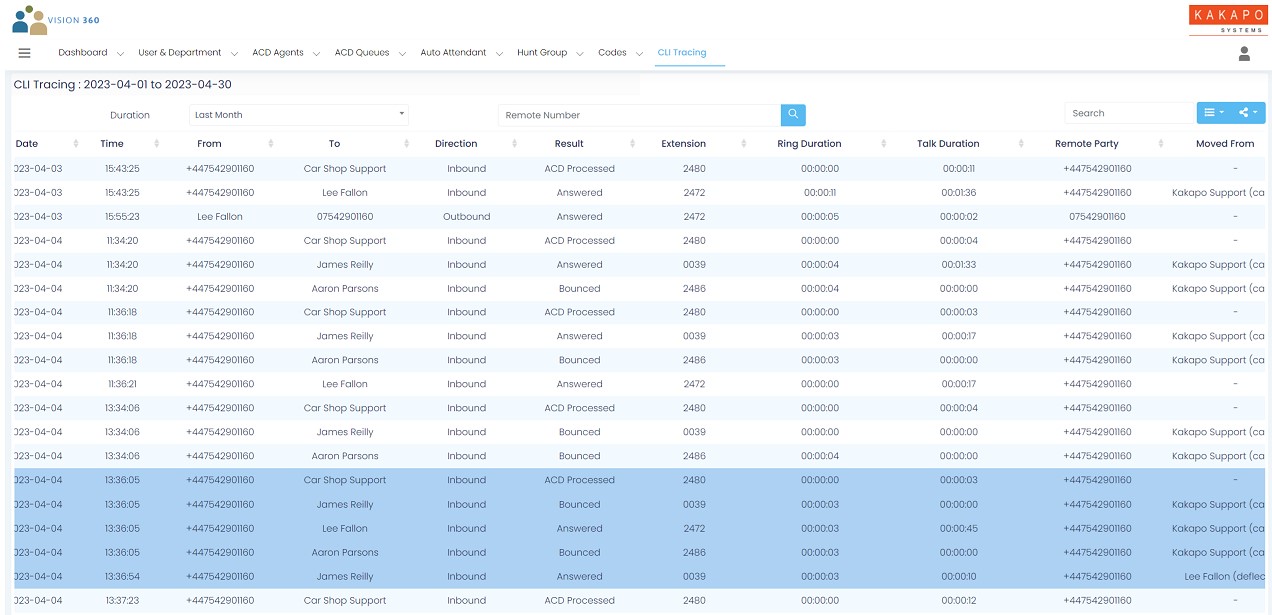Image resolution: width=1272 pixels, height=615 pixels.
Task: Click the Remote Number search magnifier button
Action: (793, 115)
